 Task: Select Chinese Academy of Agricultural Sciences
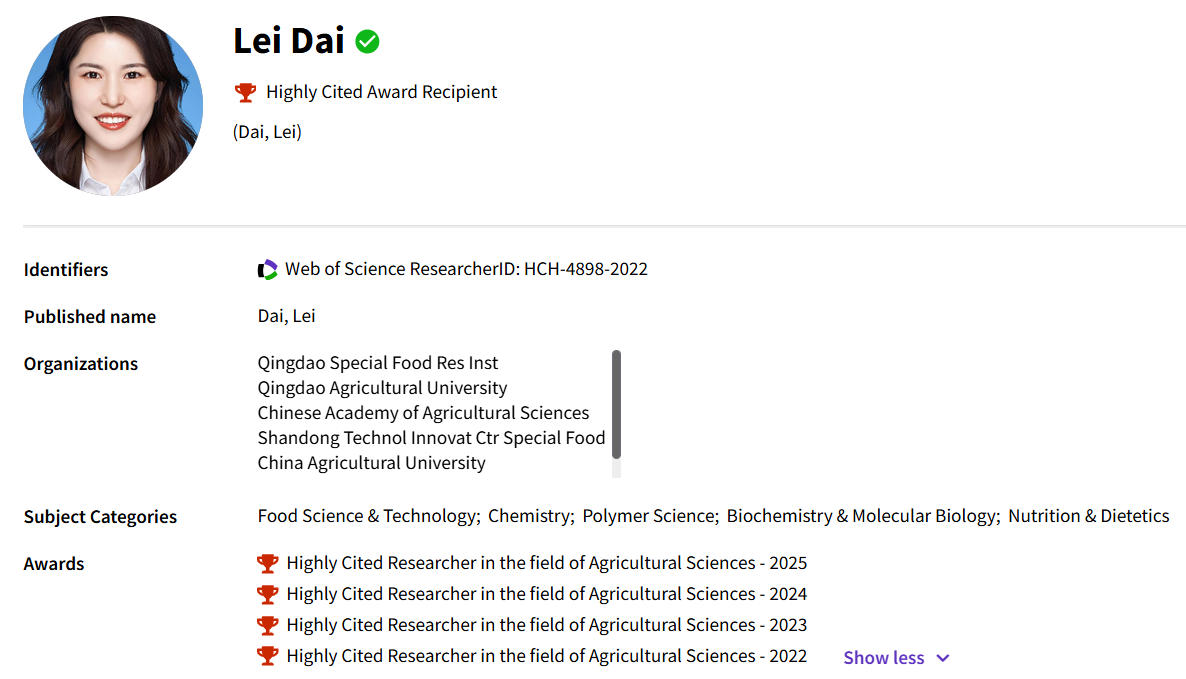click(423, 413)
